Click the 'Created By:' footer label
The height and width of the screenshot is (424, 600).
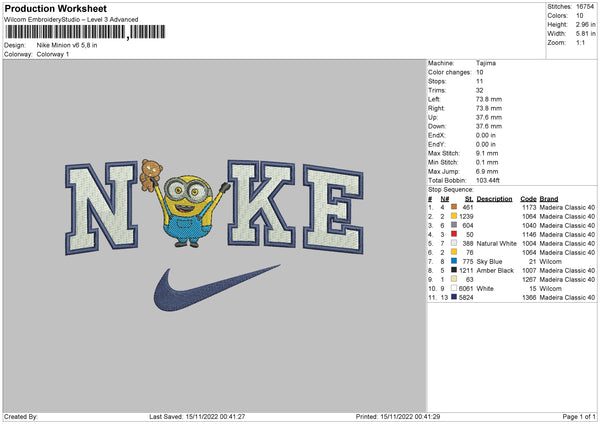[x=21, y=416]
